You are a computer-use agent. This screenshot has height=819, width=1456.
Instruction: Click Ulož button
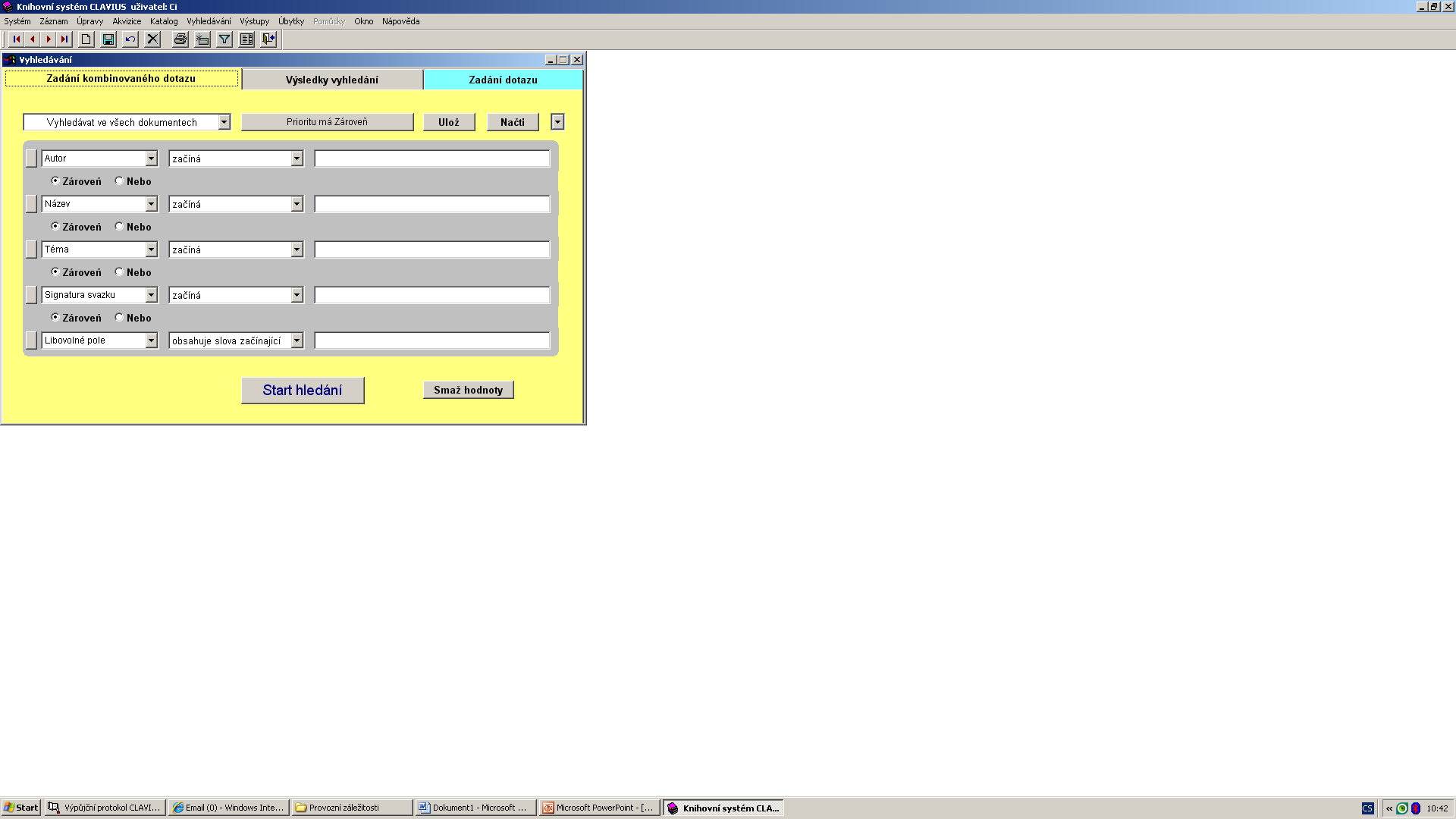449,122
